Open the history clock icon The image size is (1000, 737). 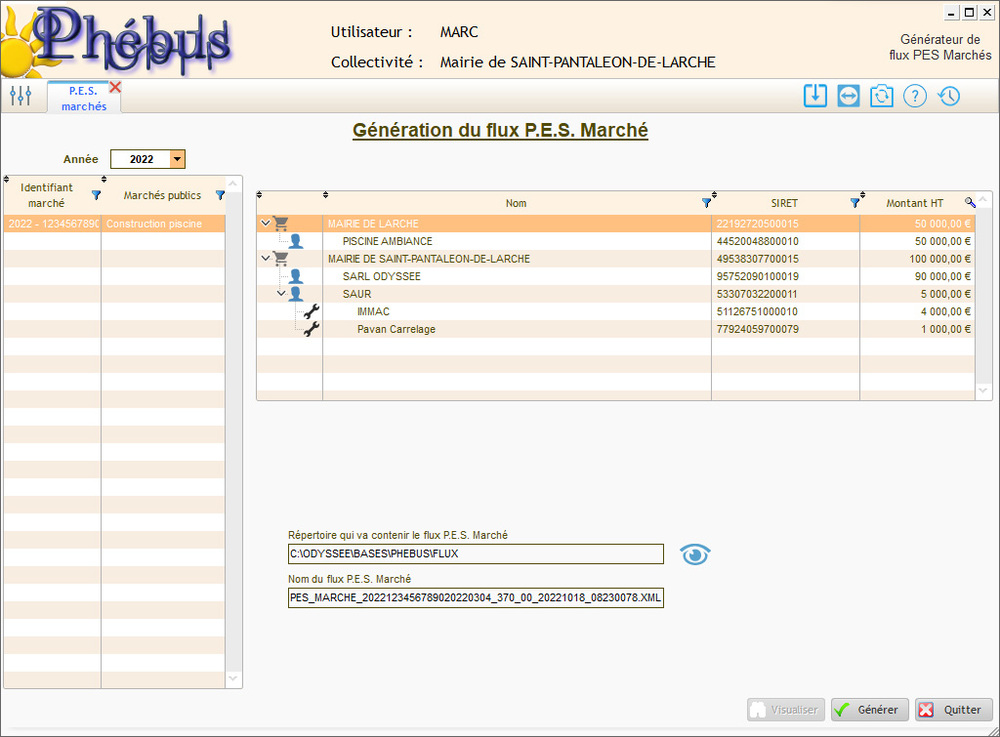[x=948, y=96]
